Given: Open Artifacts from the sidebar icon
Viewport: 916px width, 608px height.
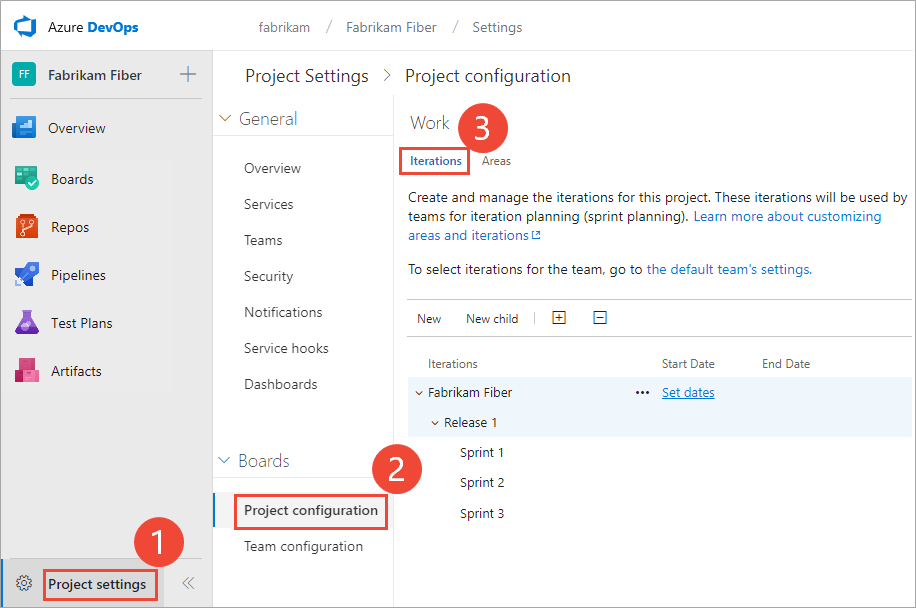Looking at the screenshot, I should coord(26,371).
